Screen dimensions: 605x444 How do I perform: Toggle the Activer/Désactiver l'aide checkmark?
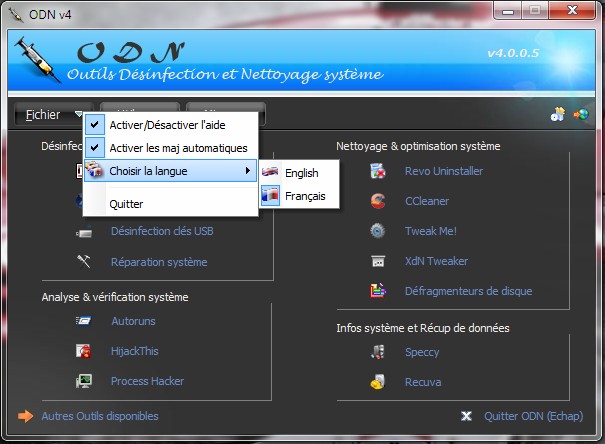[95, 125]
